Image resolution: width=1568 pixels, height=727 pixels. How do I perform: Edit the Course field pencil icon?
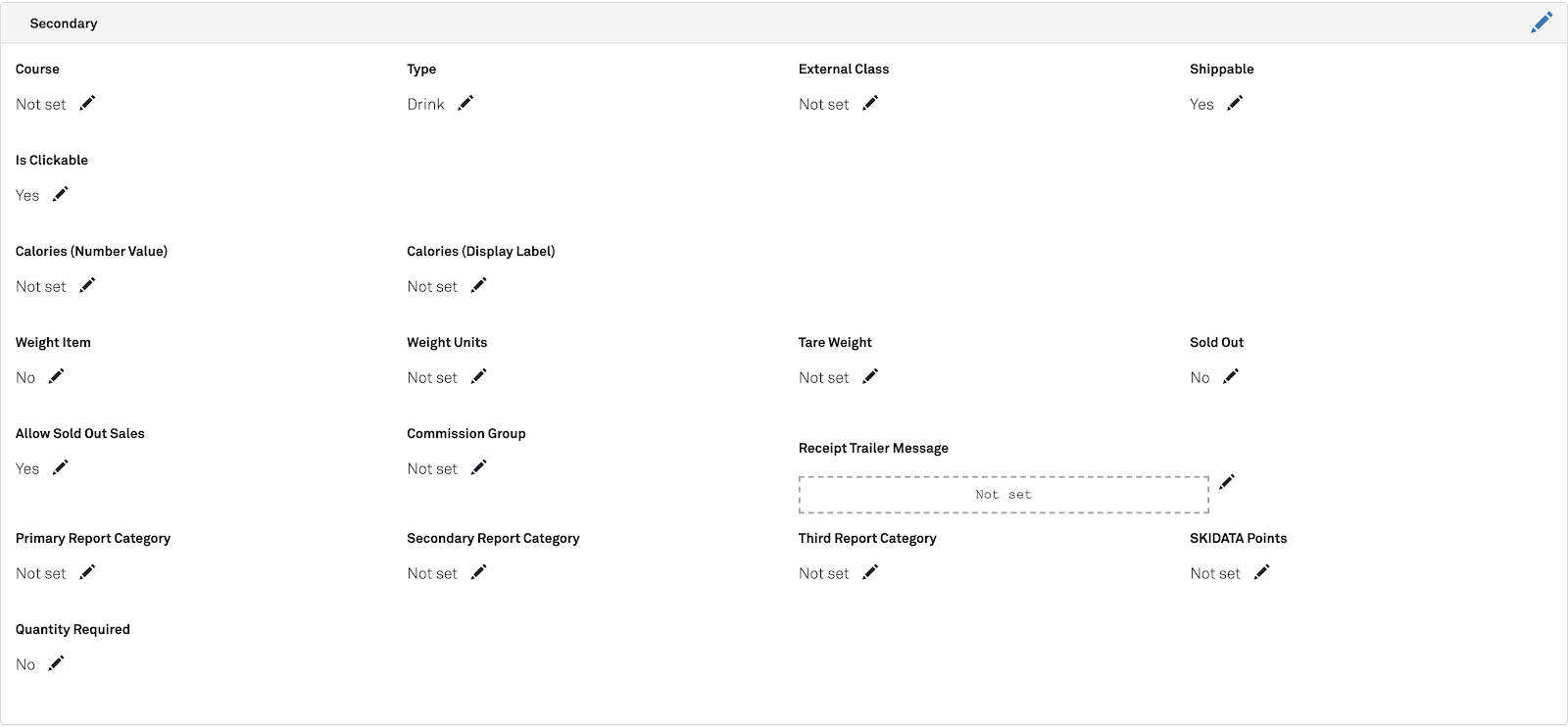pos(87,103)
